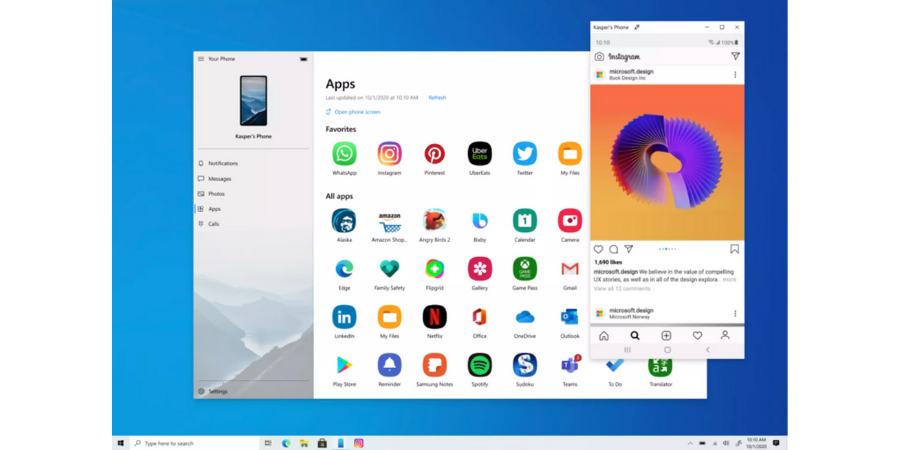Launch the Samsung Notes app
This screenshot has width=900, height=450.
434,365
